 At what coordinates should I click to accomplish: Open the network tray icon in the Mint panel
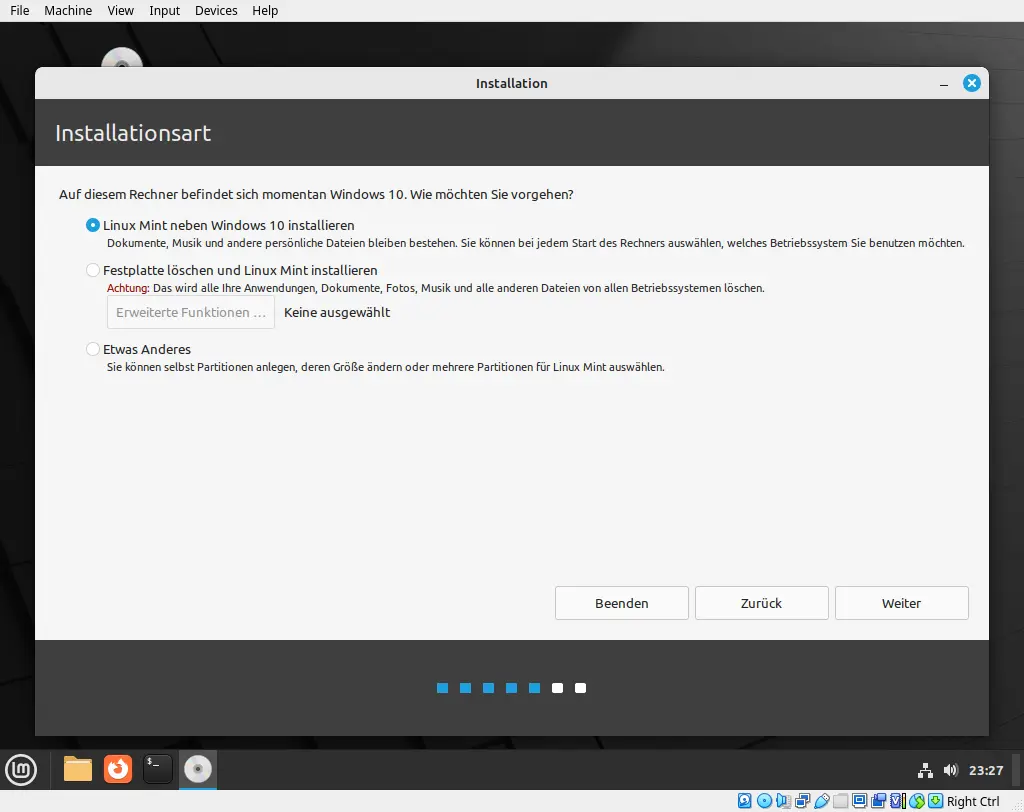point(925,770)
